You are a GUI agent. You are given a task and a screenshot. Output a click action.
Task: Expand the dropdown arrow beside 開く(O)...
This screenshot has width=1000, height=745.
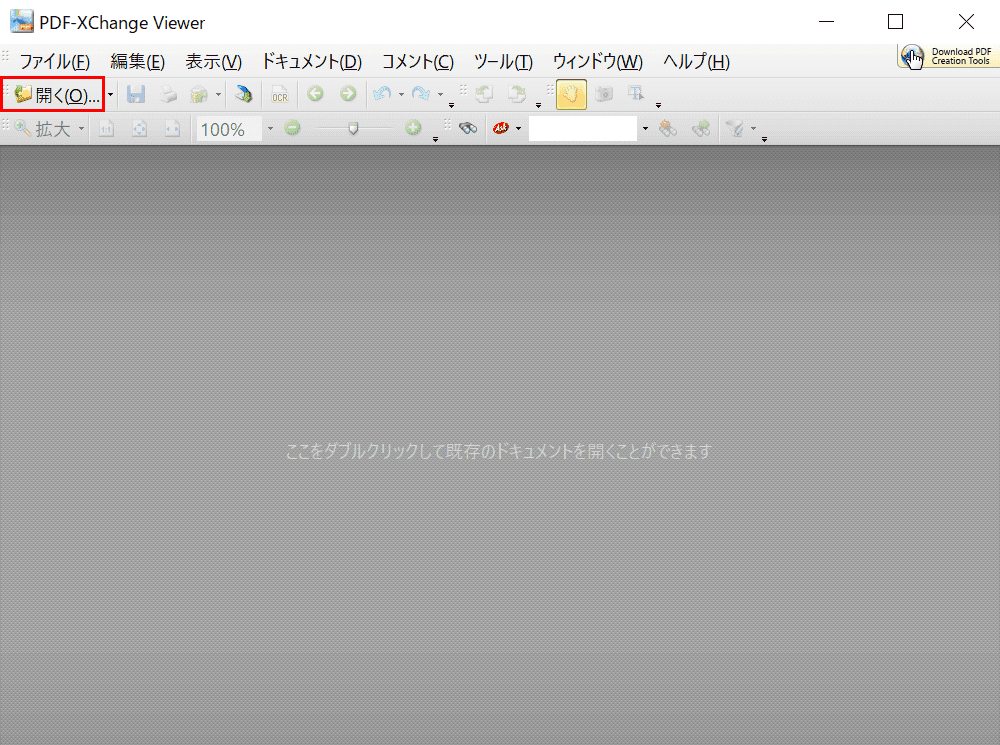[x=110, y=95]
